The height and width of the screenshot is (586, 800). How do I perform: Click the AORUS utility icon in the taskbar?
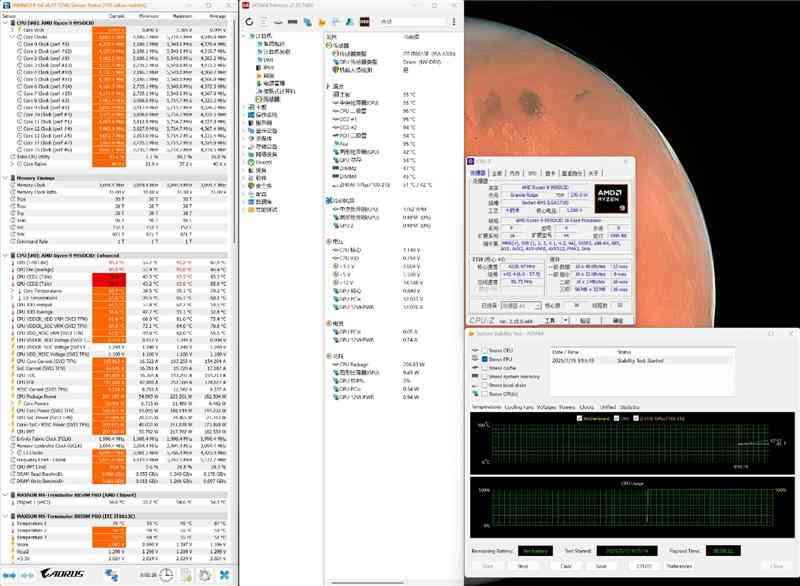[62, 574]
